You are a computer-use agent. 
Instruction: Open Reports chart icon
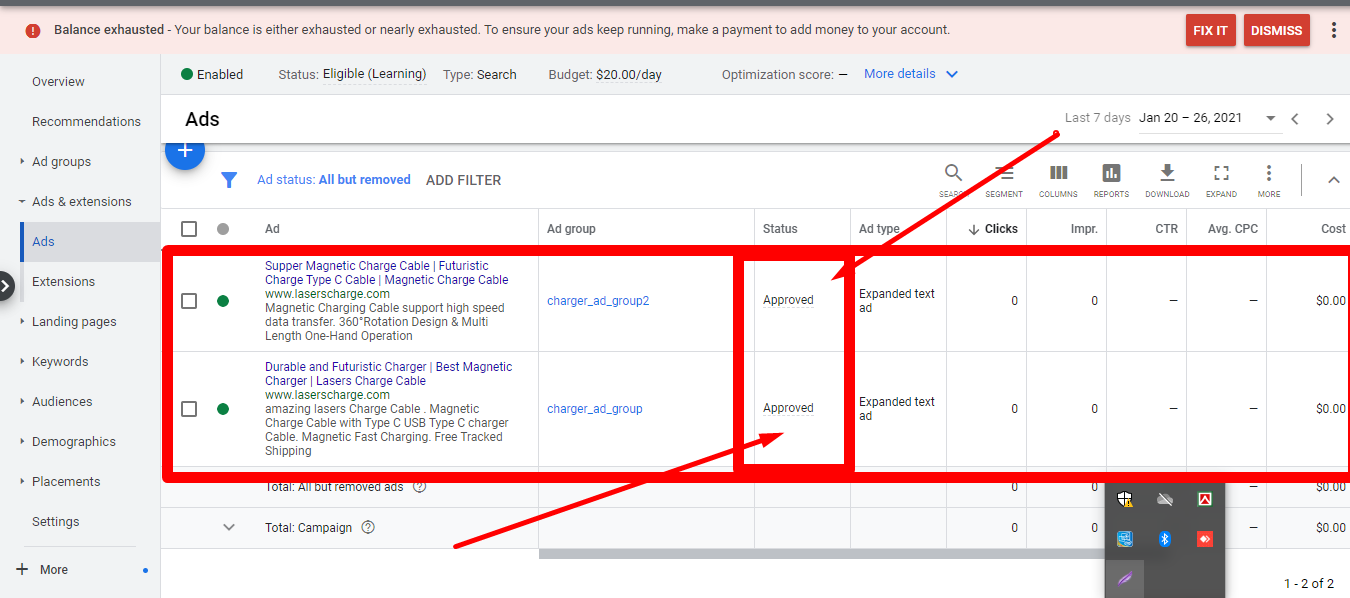(x=1111, y=174)
